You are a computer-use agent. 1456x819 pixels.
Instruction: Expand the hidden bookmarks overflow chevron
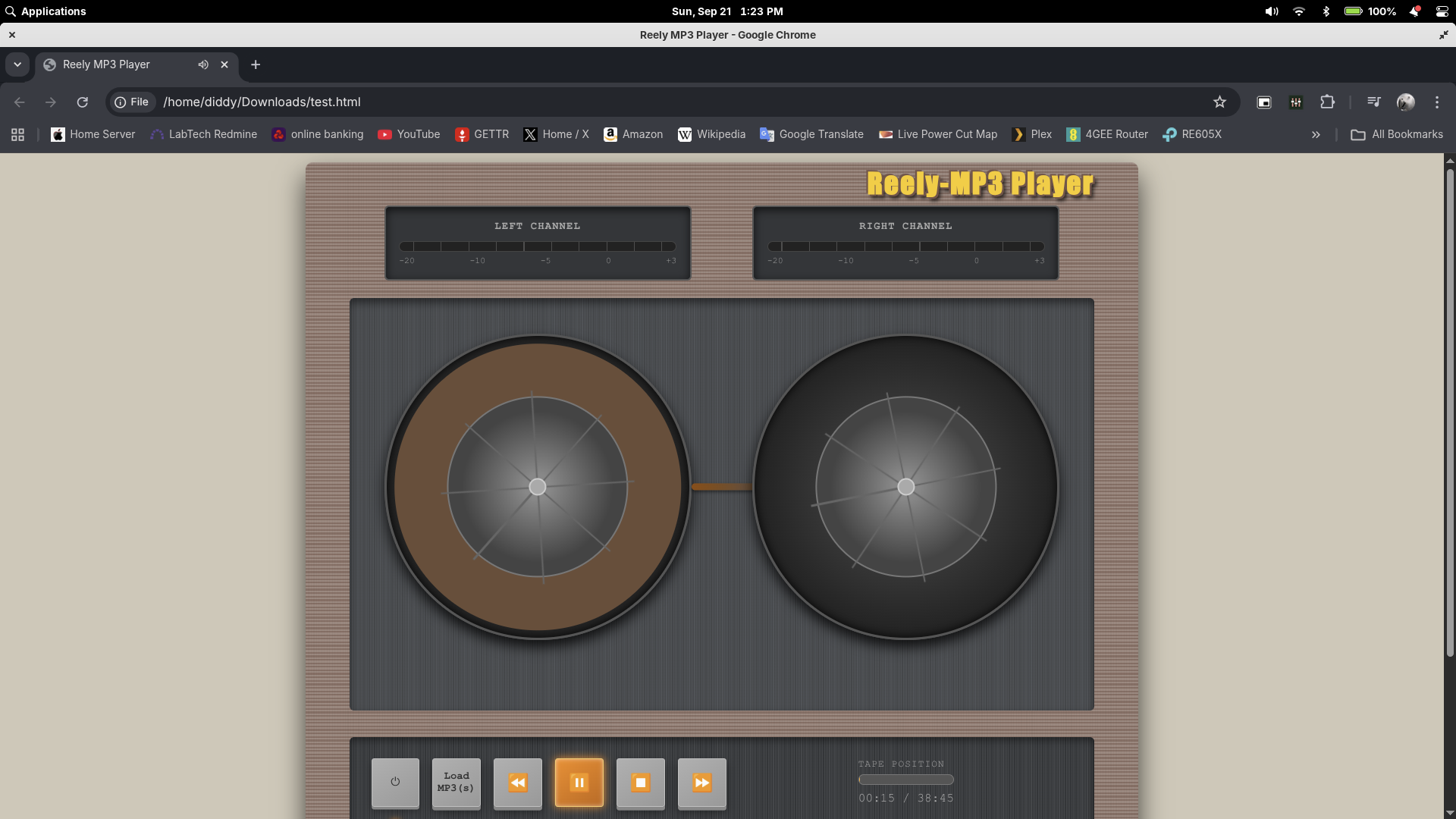[x=1316, y=134]
